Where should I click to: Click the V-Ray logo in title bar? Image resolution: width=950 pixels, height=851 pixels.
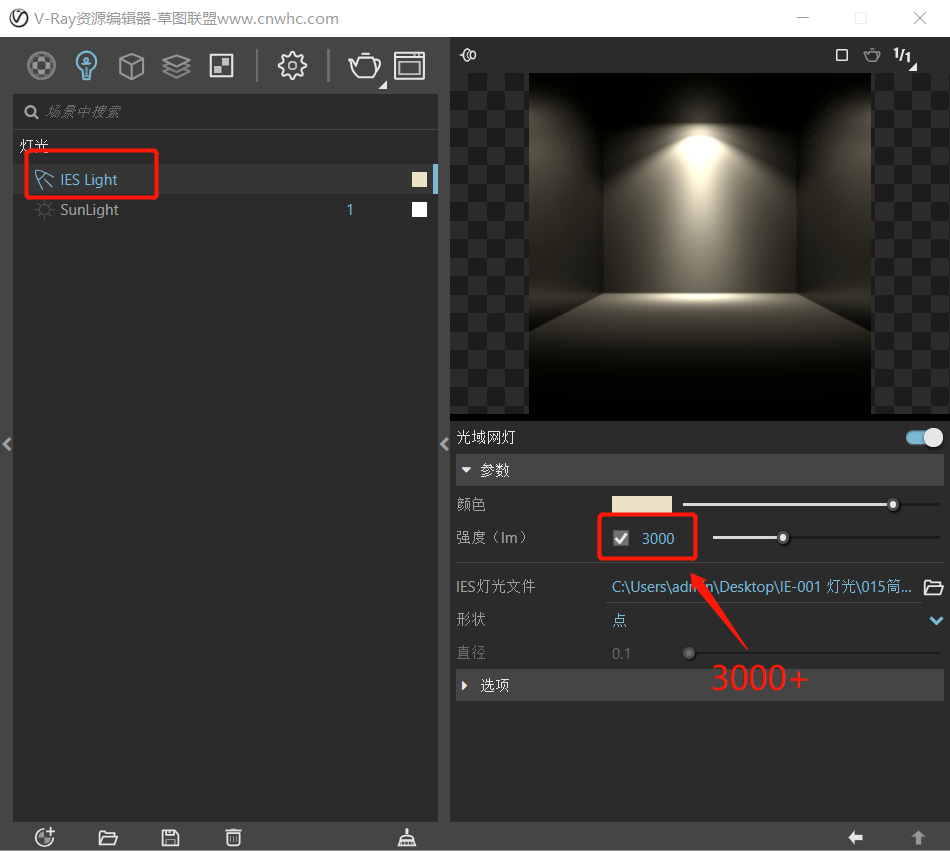coord(19,18)
